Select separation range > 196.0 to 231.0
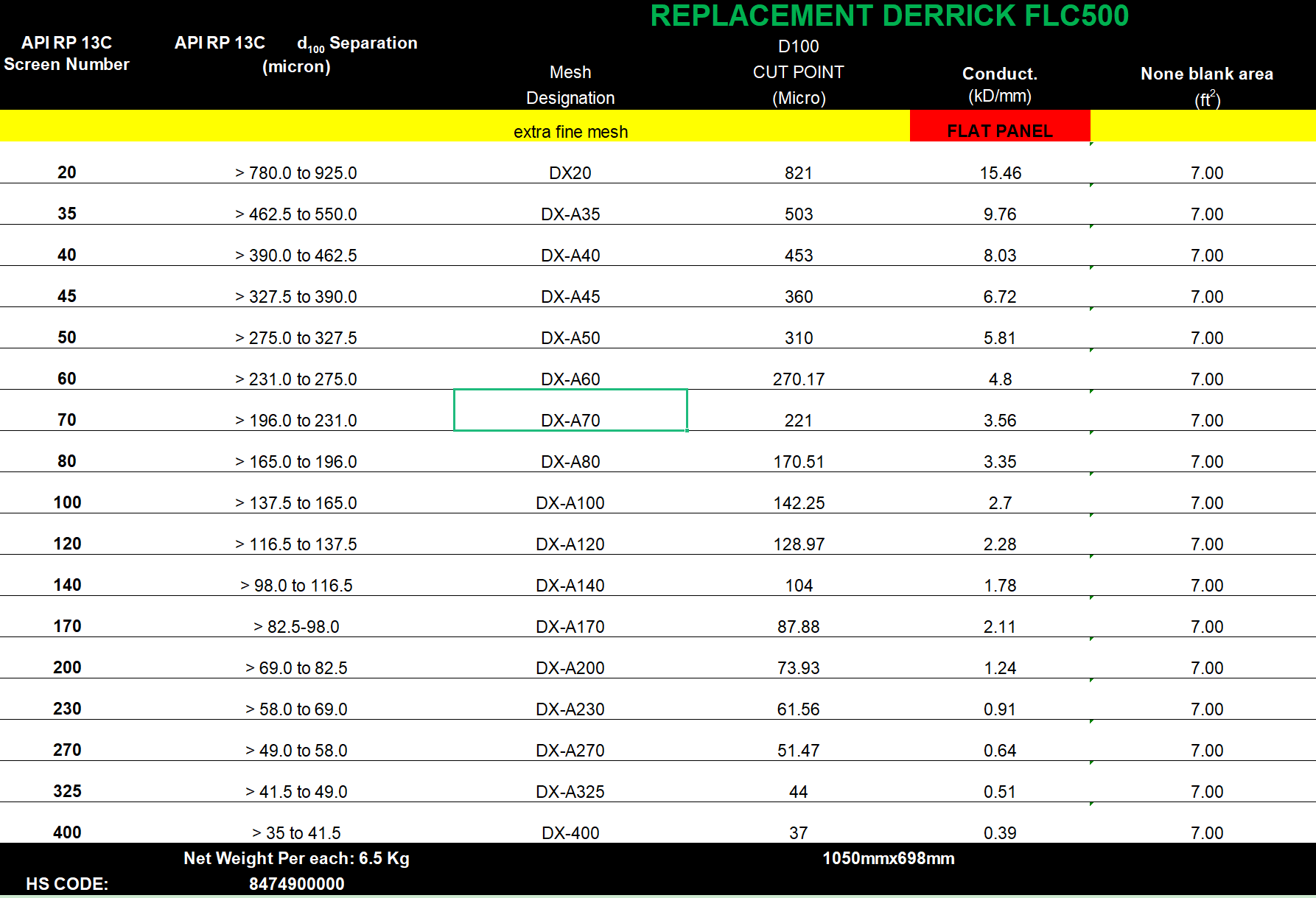The width and height of the screenshot is (1316, 898). pos(295,420)
